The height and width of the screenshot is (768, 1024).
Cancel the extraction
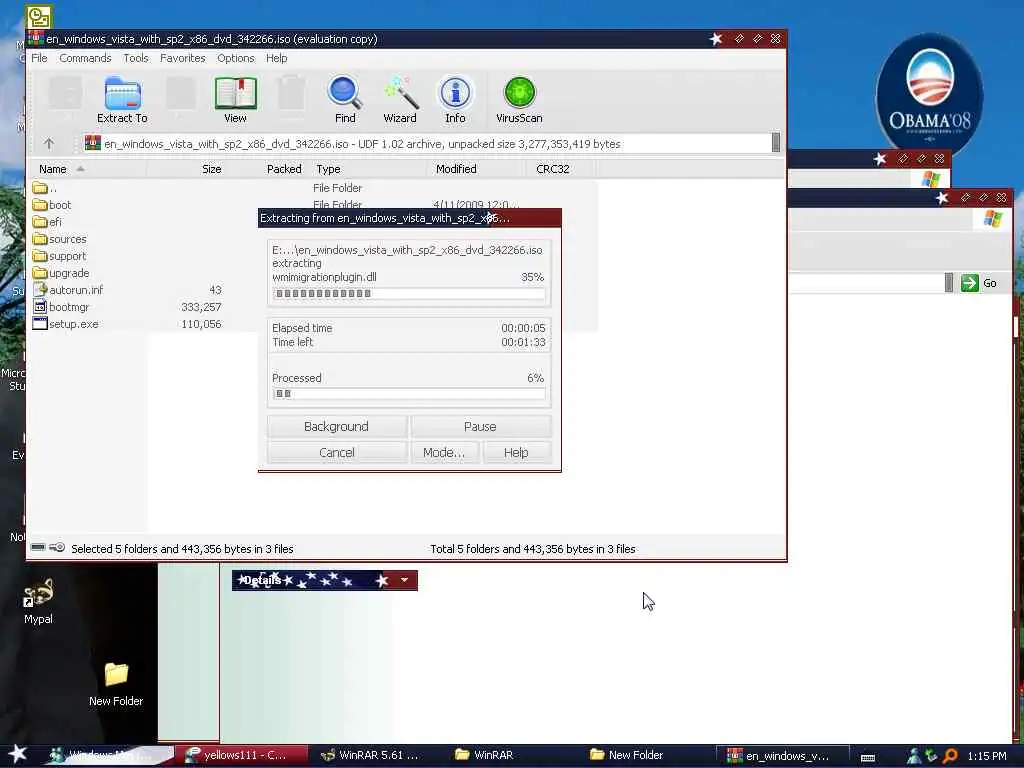(336, 453)
